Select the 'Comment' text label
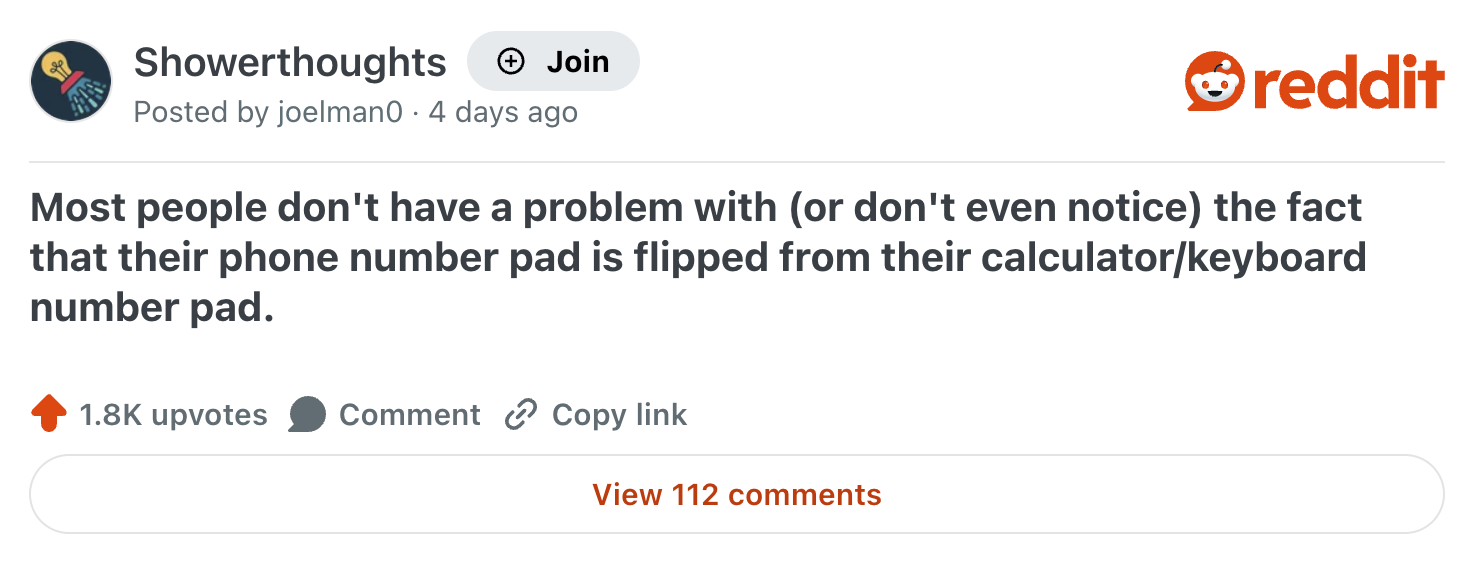1474x582 pixels. (x=410, y=414)
